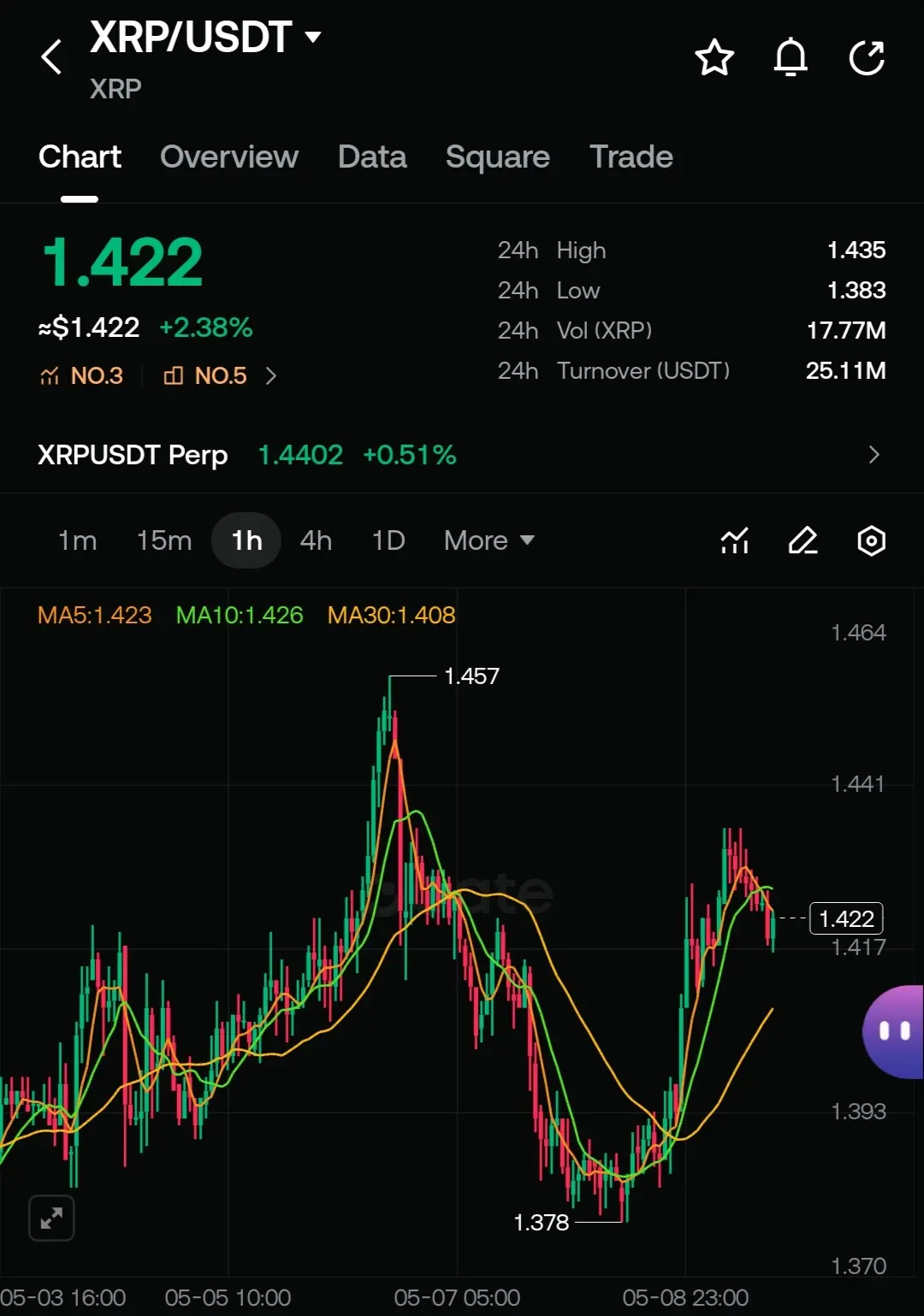Tap the 1.393 price axis label
This screenshot has width=924, height=1316.
[x=858, y=1112]
